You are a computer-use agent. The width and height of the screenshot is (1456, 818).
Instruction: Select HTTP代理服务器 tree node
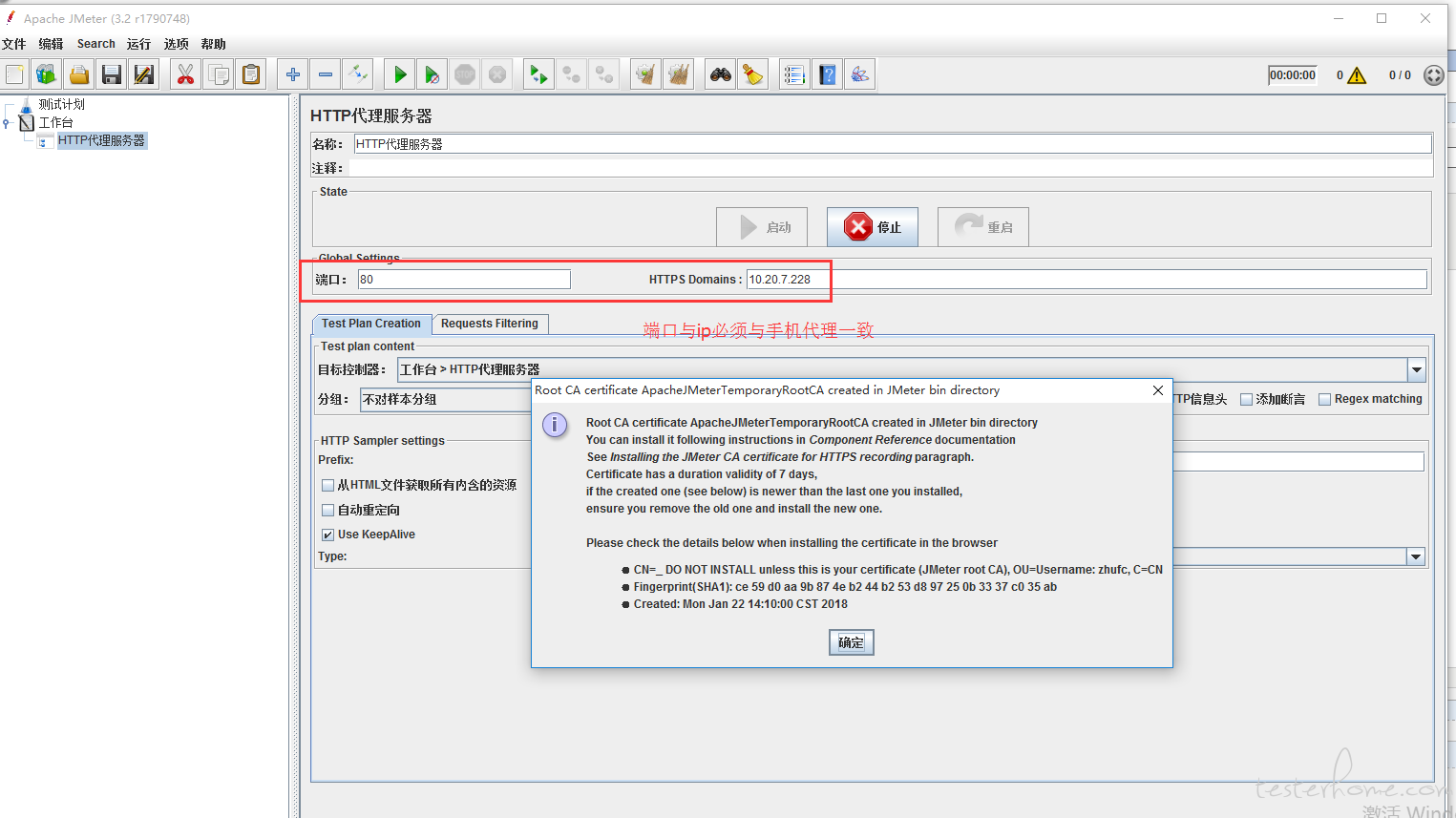(x=101, y=140)
